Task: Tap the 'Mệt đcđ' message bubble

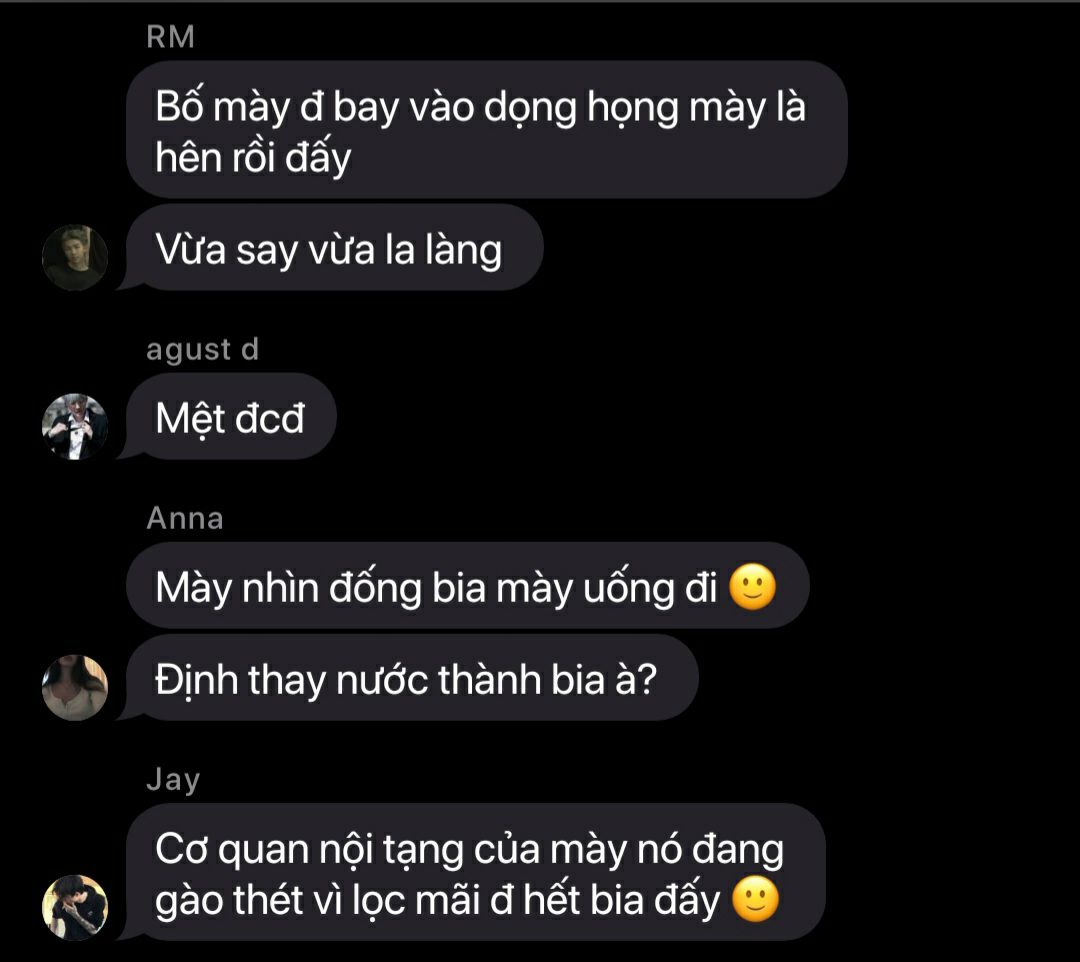Action: pyautogui.click(x=231, y=417)
